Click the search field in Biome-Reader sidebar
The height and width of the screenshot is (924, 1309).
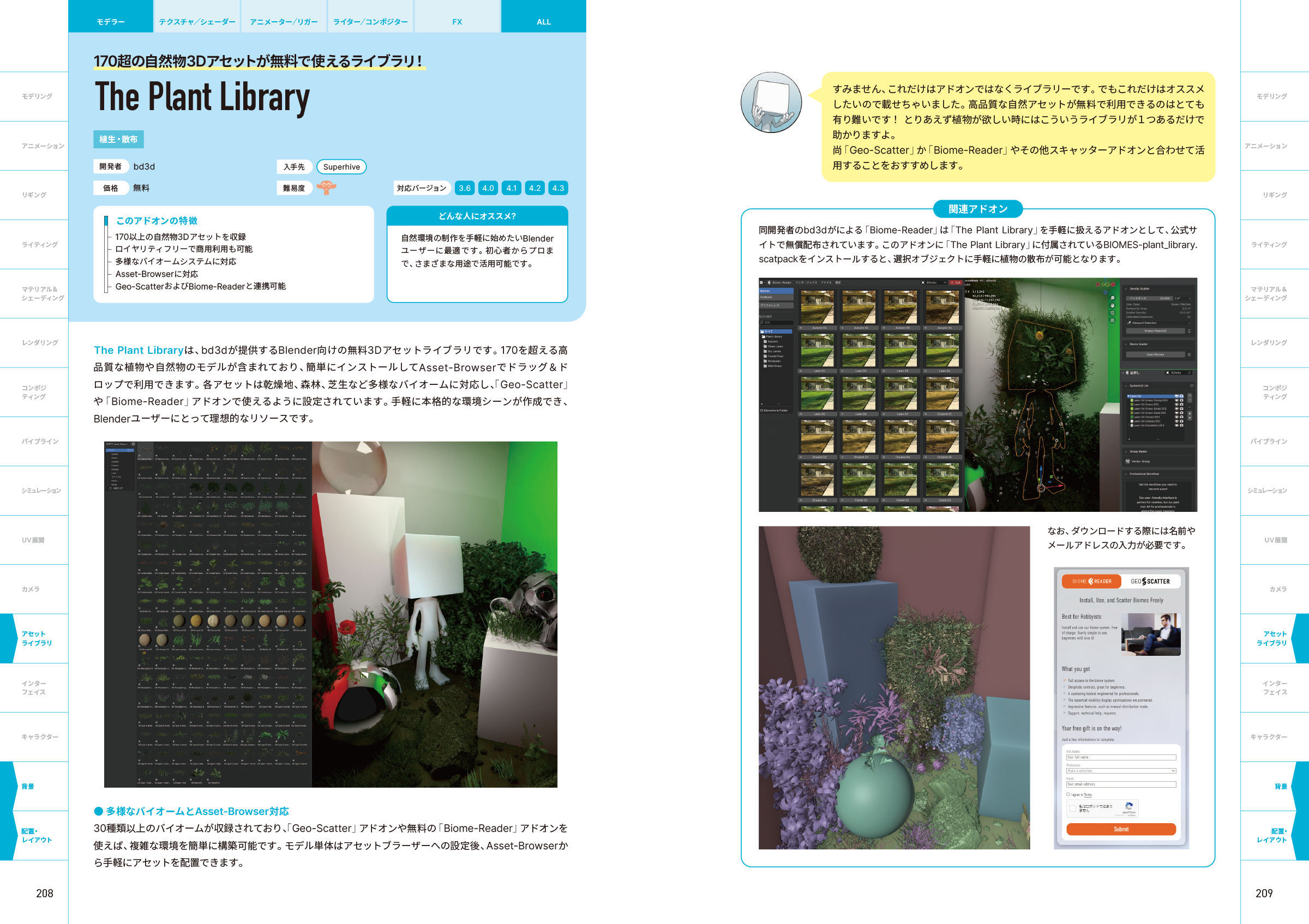pyautogui.click(x=776, y=322)
